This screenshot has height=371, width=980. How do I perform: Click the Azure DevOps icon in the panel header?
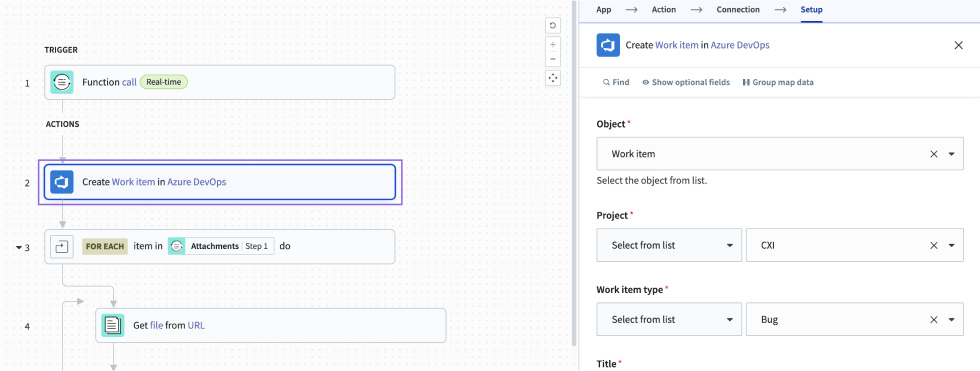coord(608,46)
